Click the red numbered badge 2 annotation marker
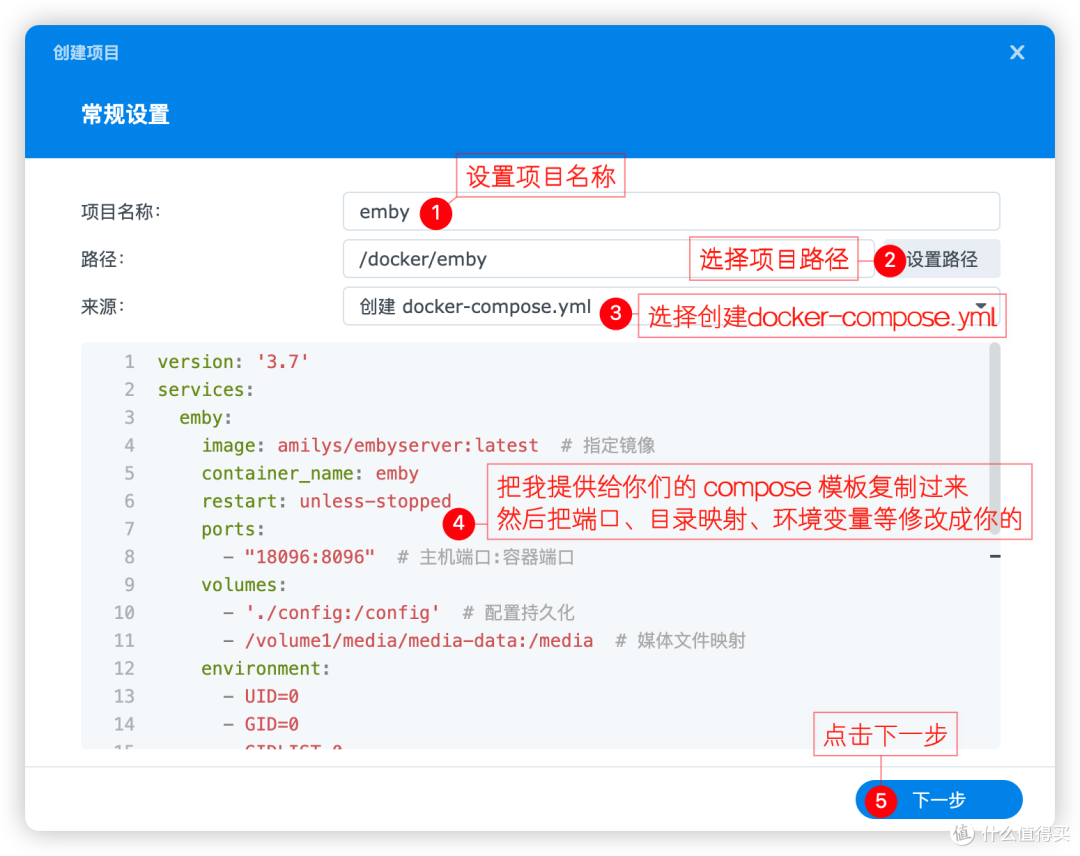Viewport: 1080px width, 856px height. [889, 260]
